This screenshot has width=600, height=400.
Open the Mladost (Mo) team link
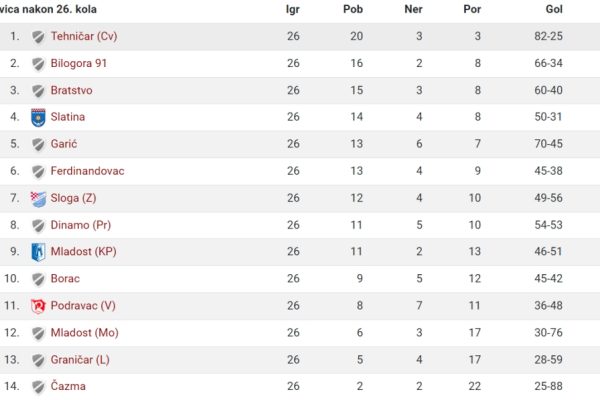coord(85,332)
